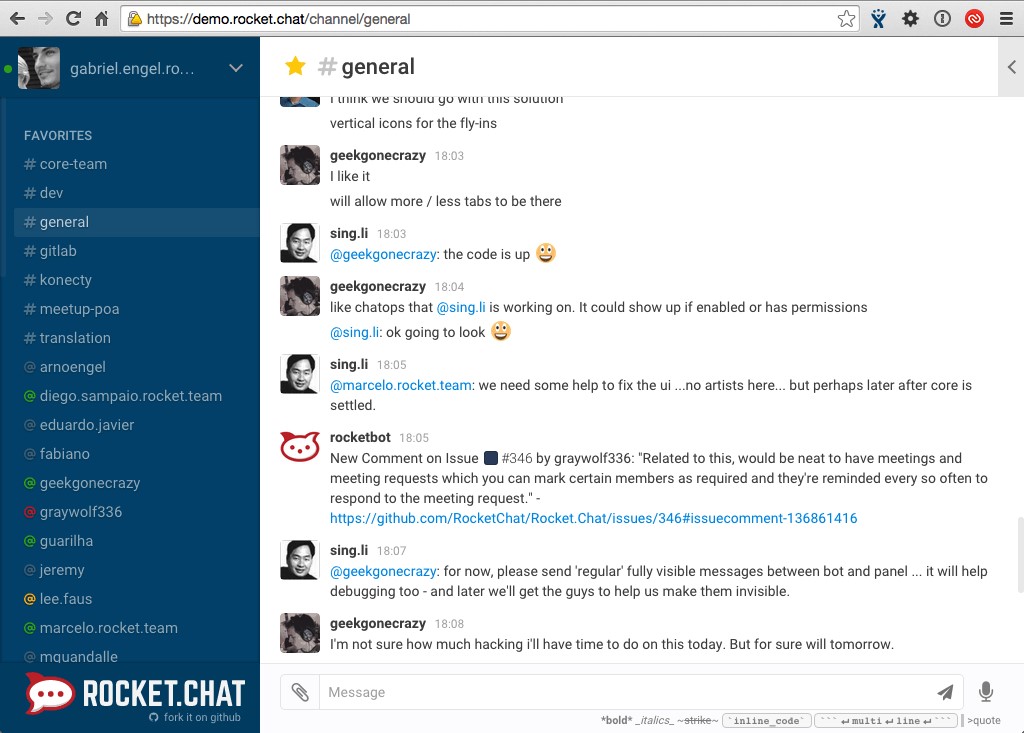This screenshot has width=1024, height=733.
Task: Unfavorite general with the yellow star
Action: [295, 66]
